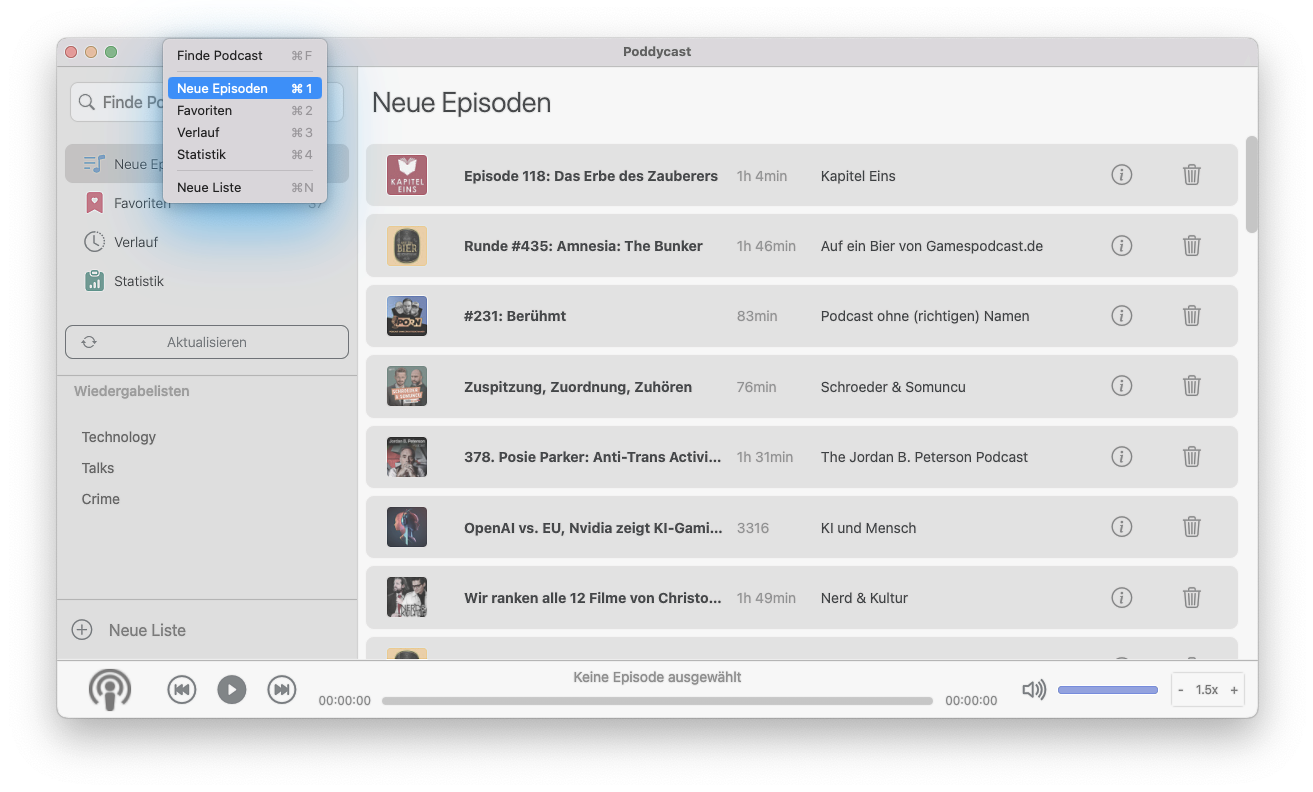This screenshot has width=1313, height=792.
Task: Click the Auf ein Bier podcast artwork
Action: tap(407, 245)
